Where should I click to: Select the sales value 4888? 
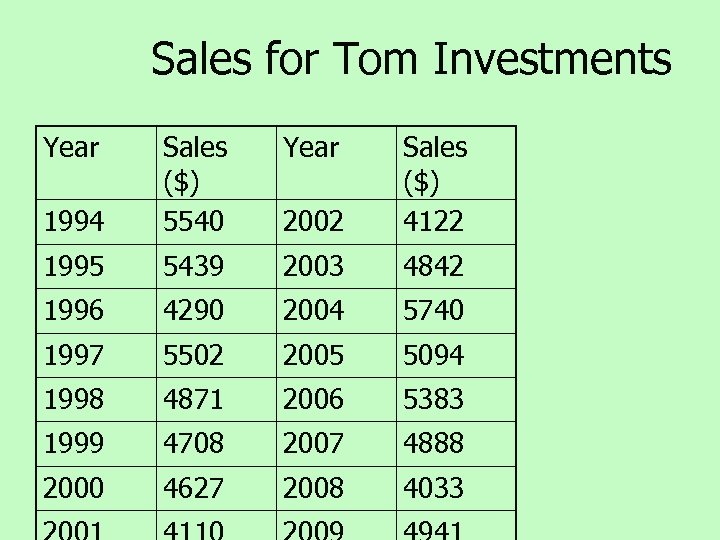(x=433, y=443)
